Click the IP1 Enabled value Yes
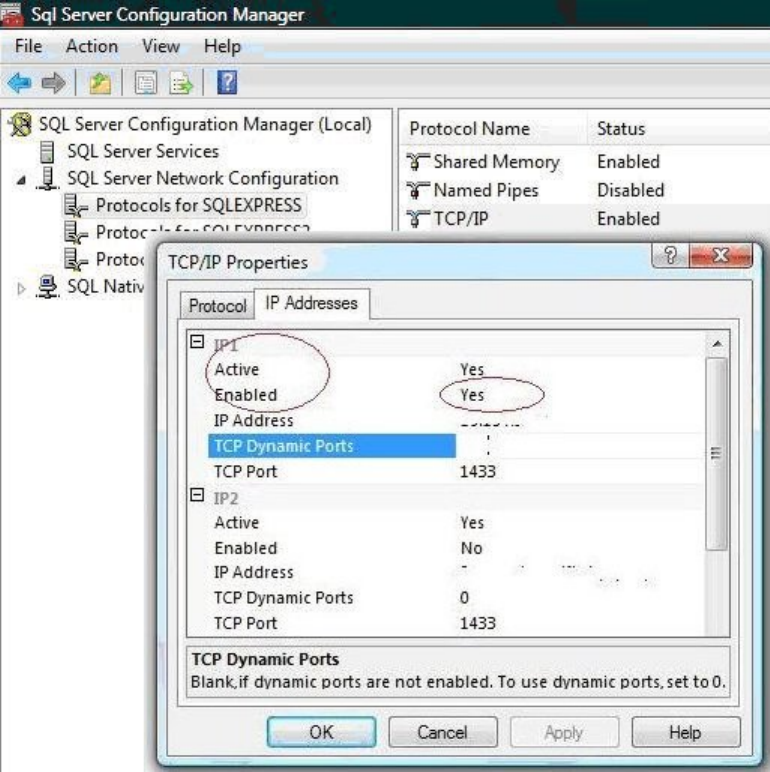Viewport: 770px width, 772px height. click(x=472, y=395)
